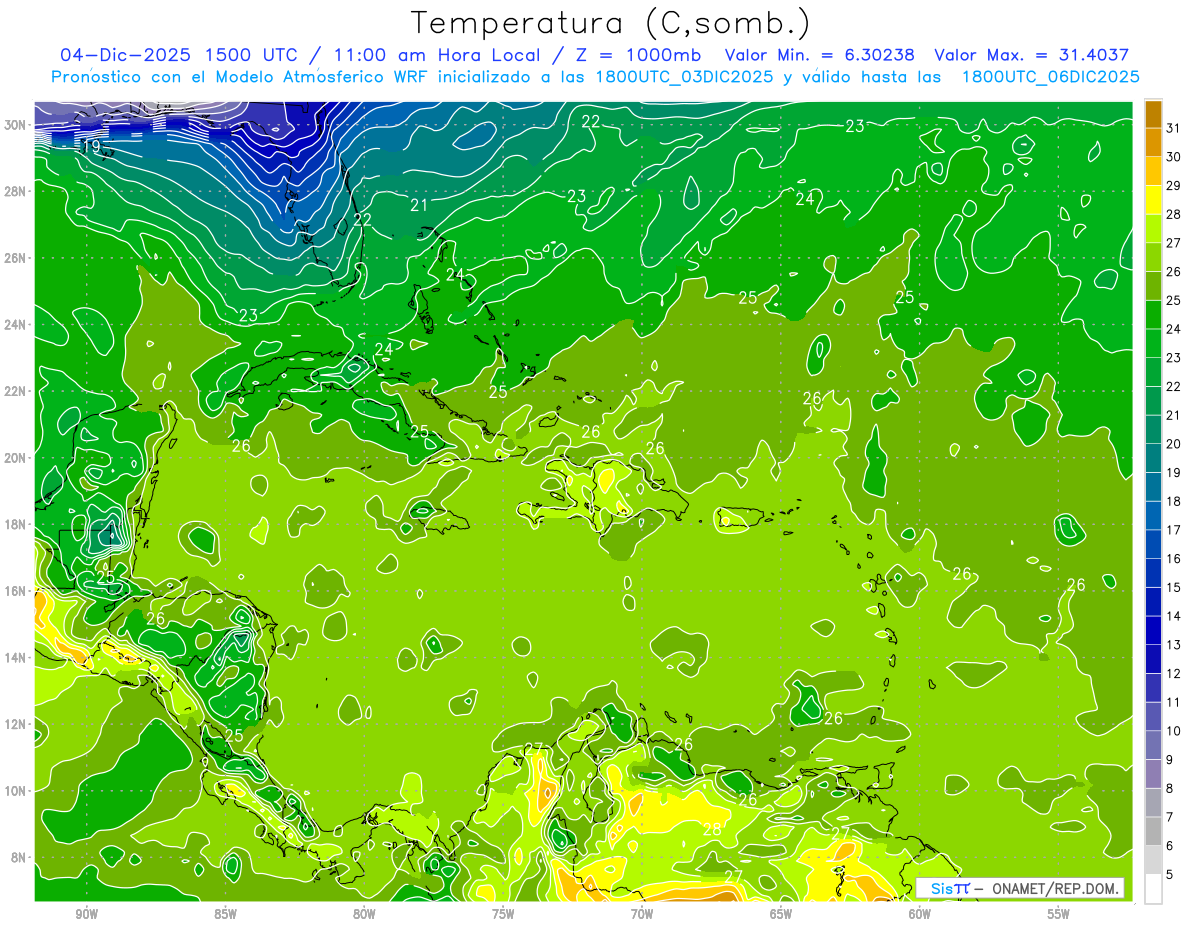This screenshot has height=927, width=1200.
Task: Click the orange swatch between 29 and 30
Action: (1154, 171)
